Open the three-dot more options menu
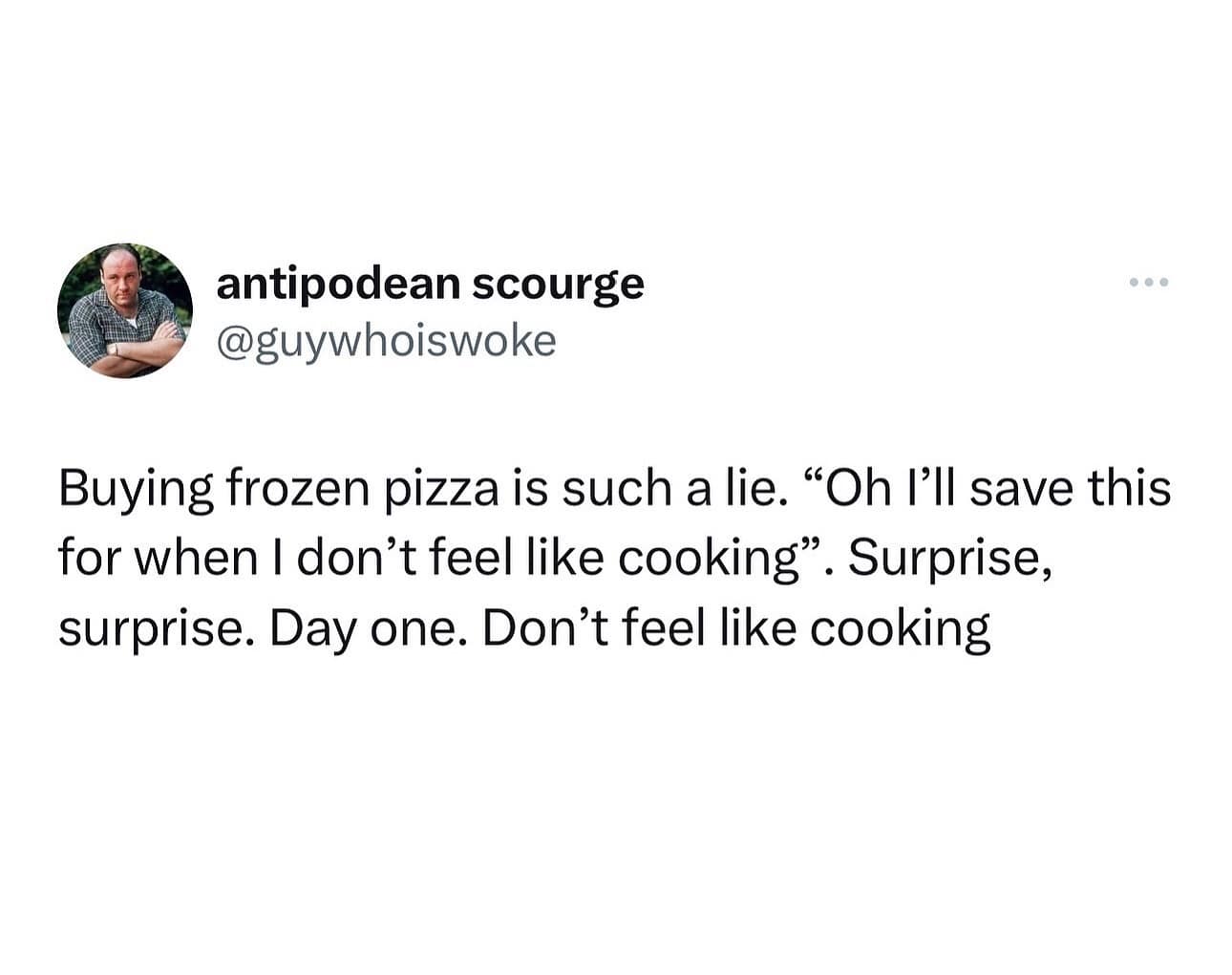1232x975 pixels. click(x=1148, y=283)
